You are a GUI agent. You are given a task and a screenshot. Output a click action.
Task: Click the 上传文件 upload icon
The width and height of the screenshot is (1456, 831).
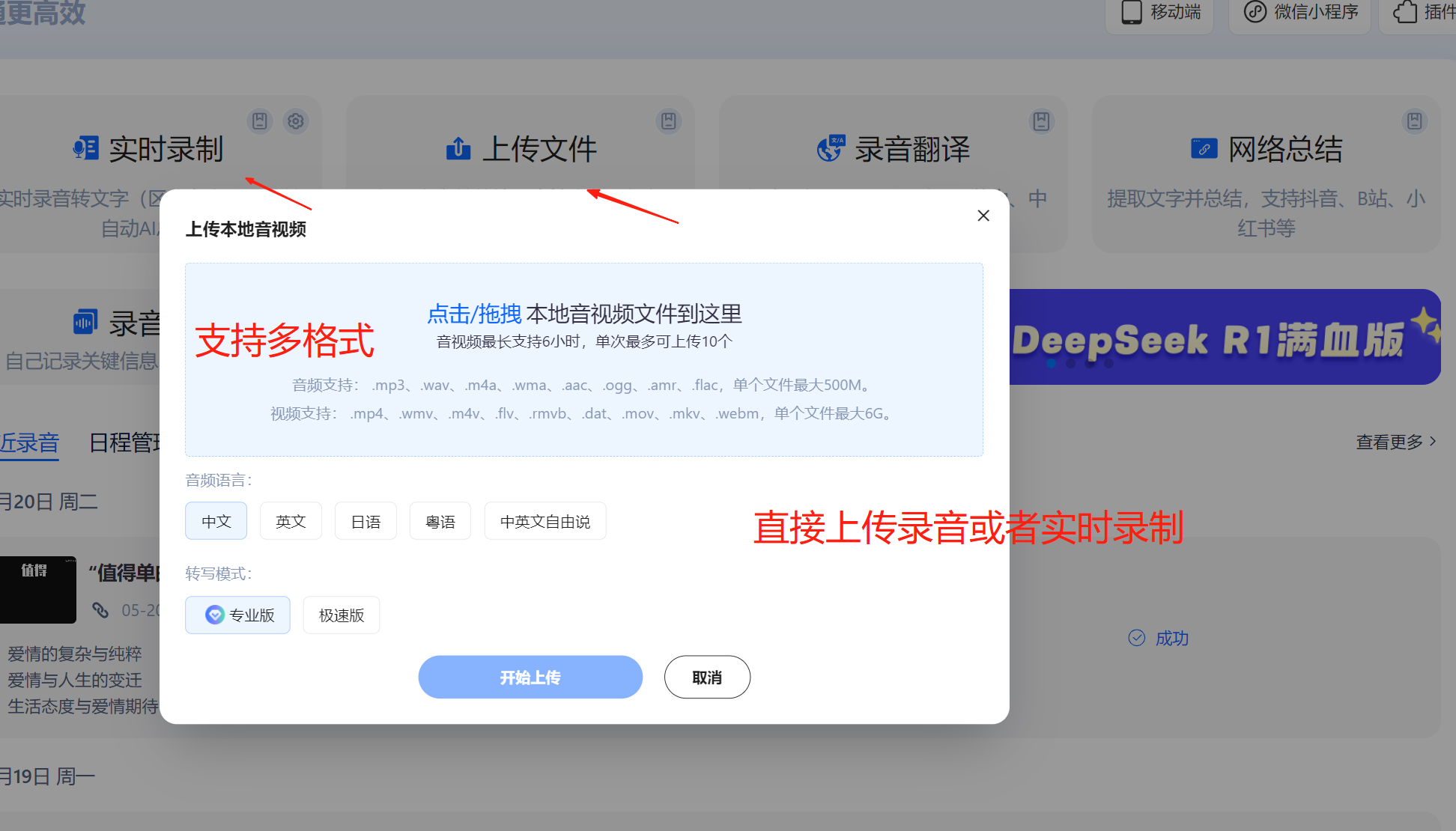[x=458, y=148]
